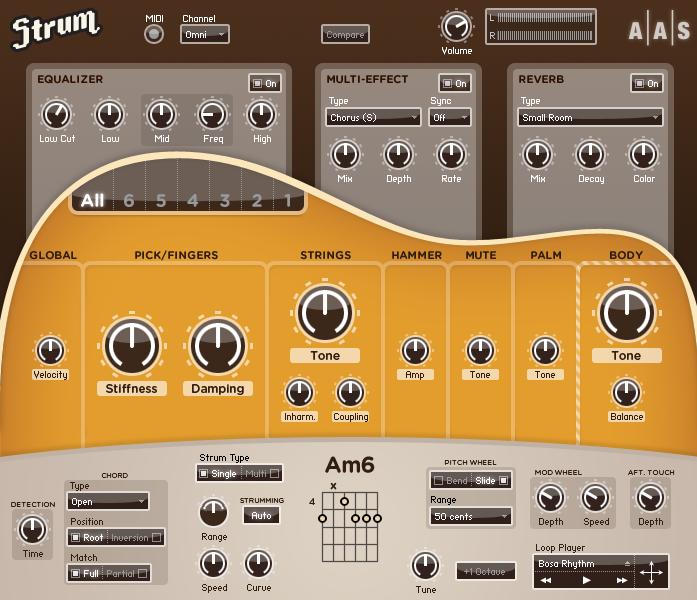Click the Pick Damping knob
Screen dimensions: 697x600
pos(218,346)
